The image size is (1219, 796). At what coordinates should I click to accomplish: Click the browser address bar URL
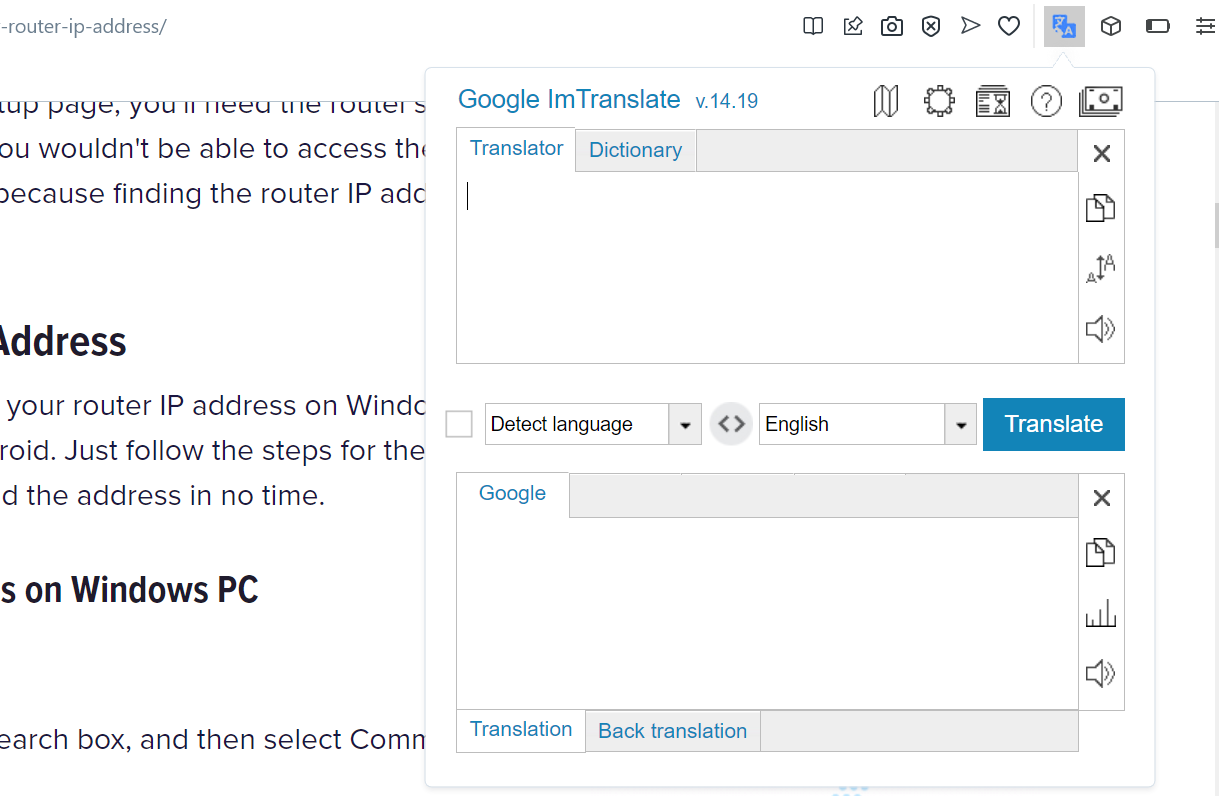click(x=83, y=26)
